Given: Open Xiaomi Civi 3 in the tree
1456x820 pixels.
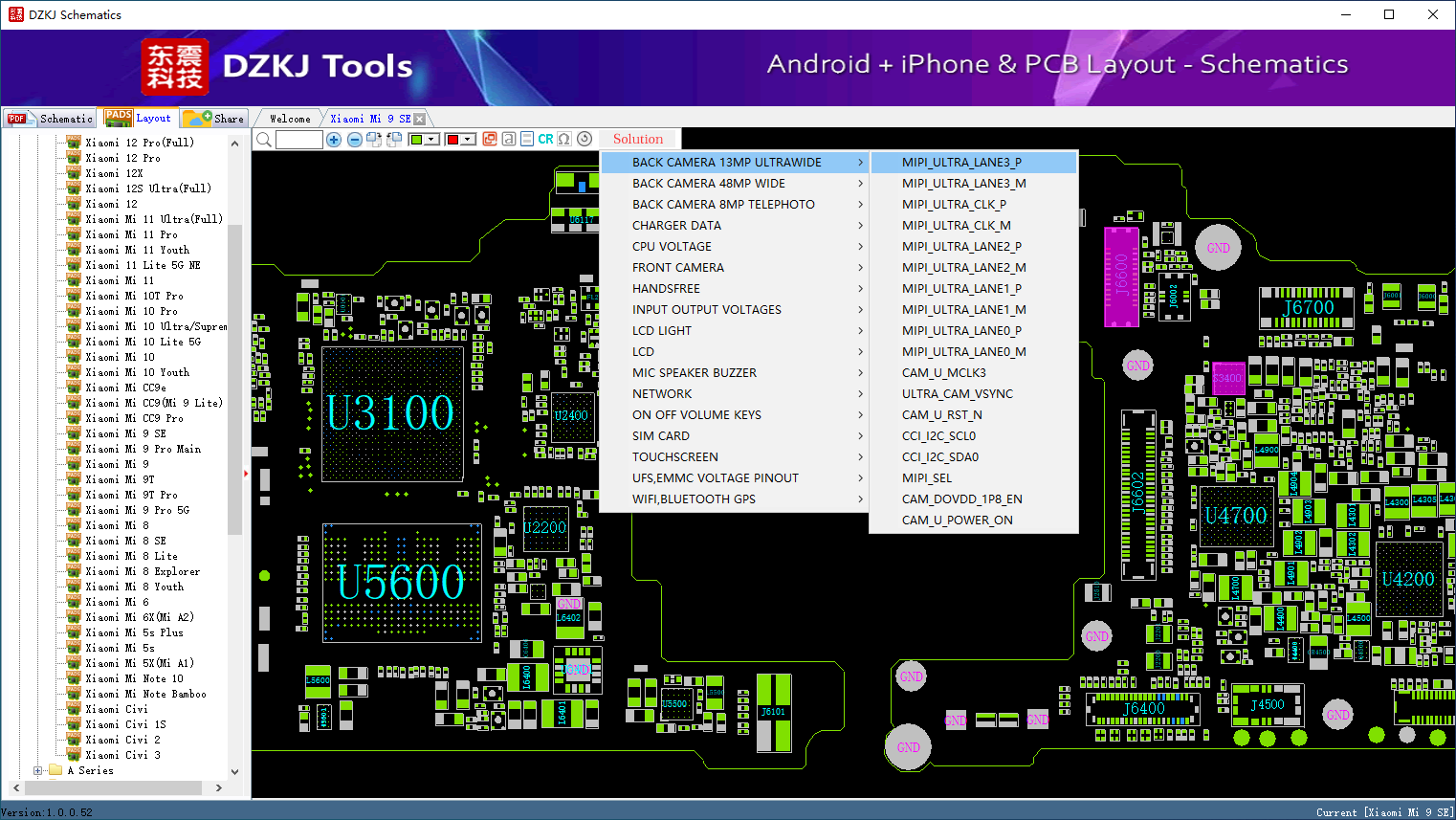Looking at the screenshot, I should click(x=122, y=755).
